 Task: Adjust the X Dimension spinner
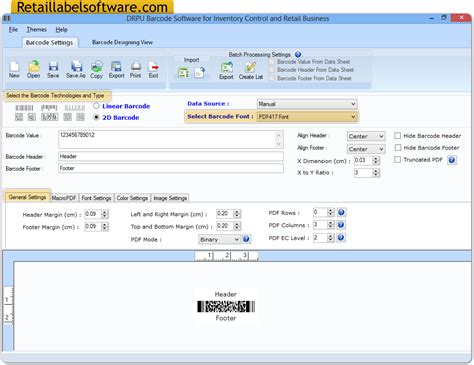click(376, 160)
